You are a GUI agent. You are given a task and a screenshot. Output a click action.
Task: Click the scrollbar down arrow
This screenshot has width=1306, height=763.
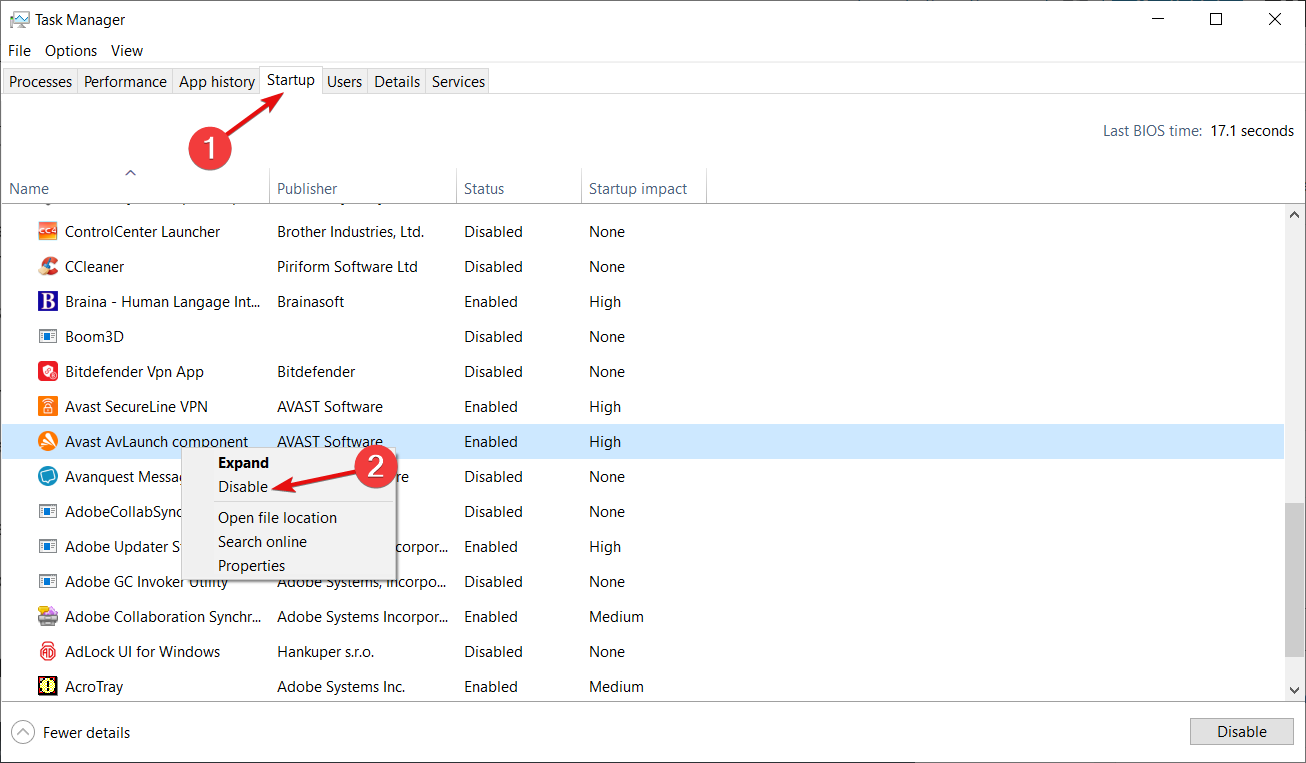pyautogui.click(x=1294, y=689)
